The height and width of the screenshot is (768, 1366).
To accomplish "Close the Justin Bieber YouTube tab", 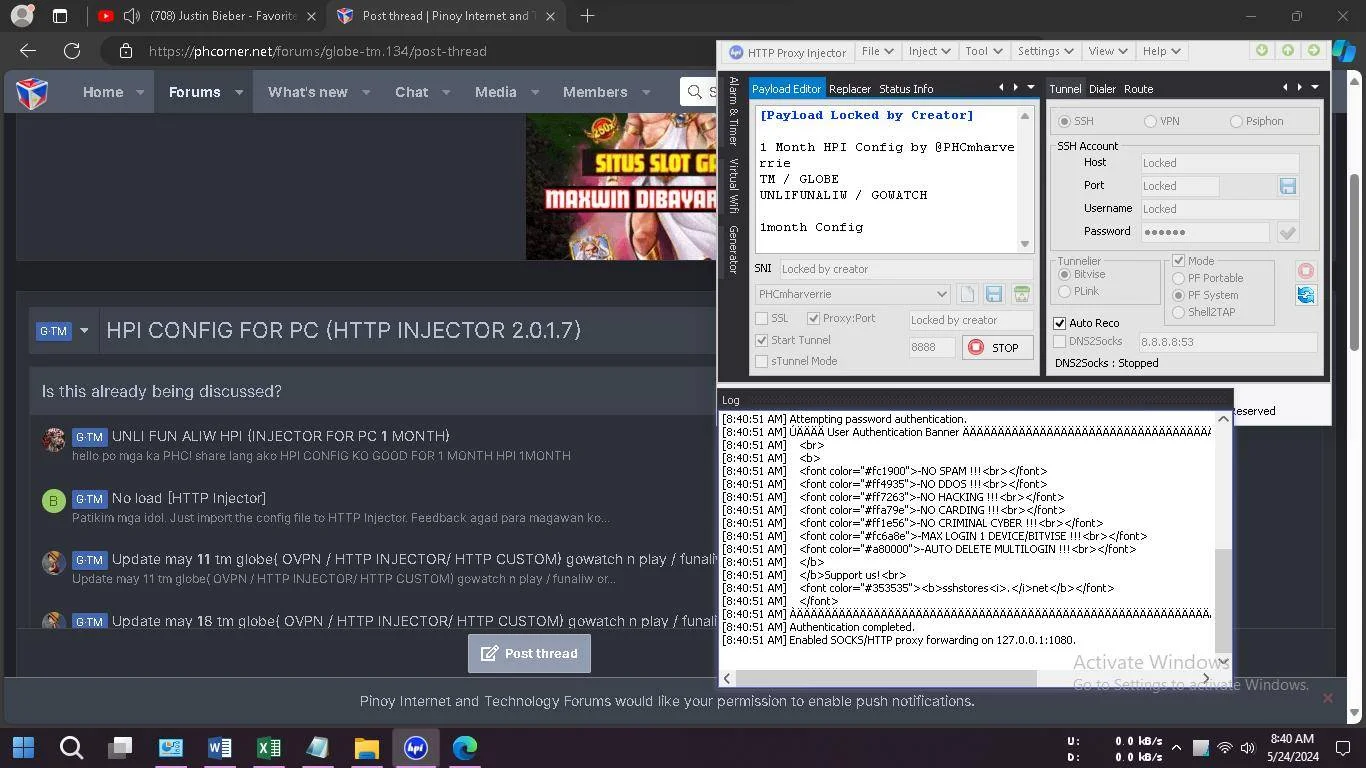I will (x=311, y=16).
